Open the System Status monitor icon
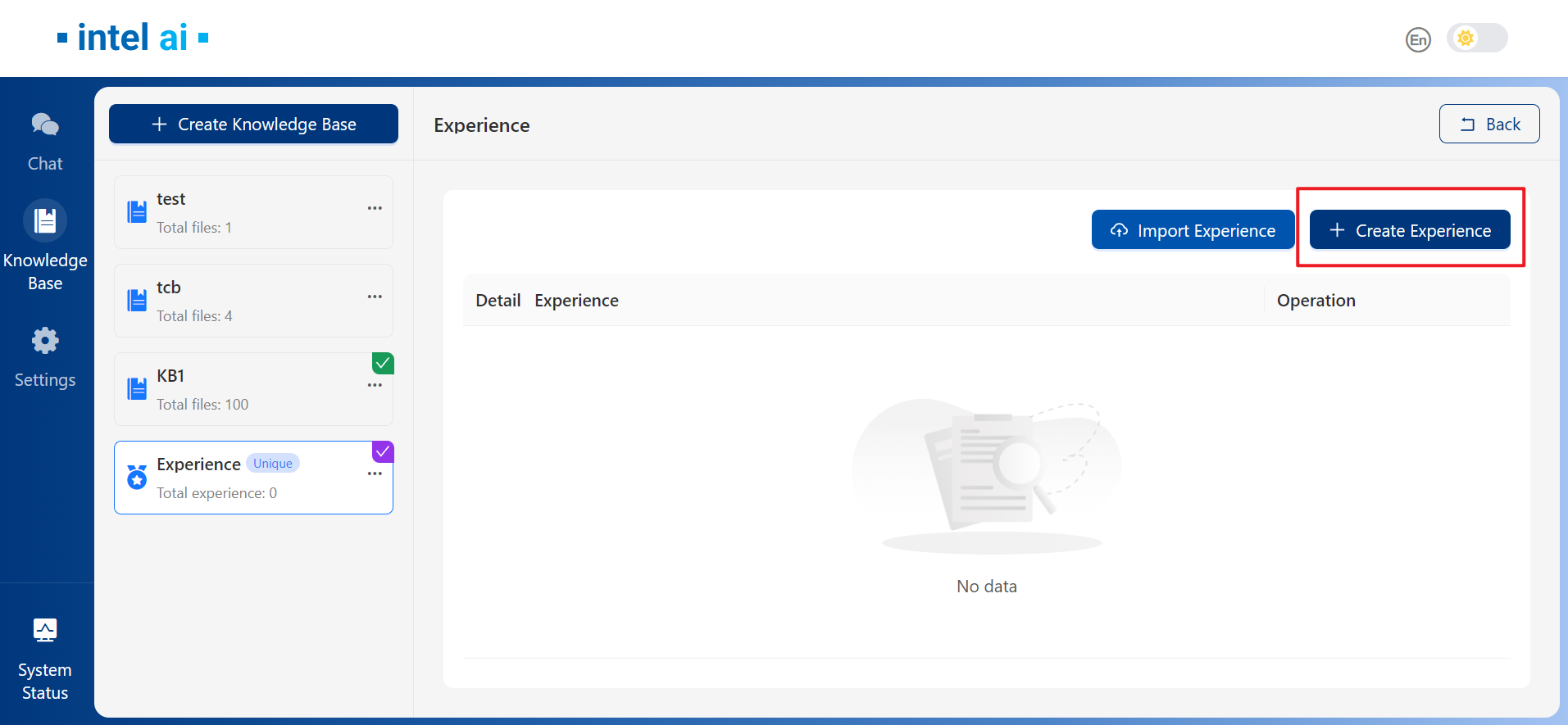Screen dimensions: 1568x725 pos(45,630)
